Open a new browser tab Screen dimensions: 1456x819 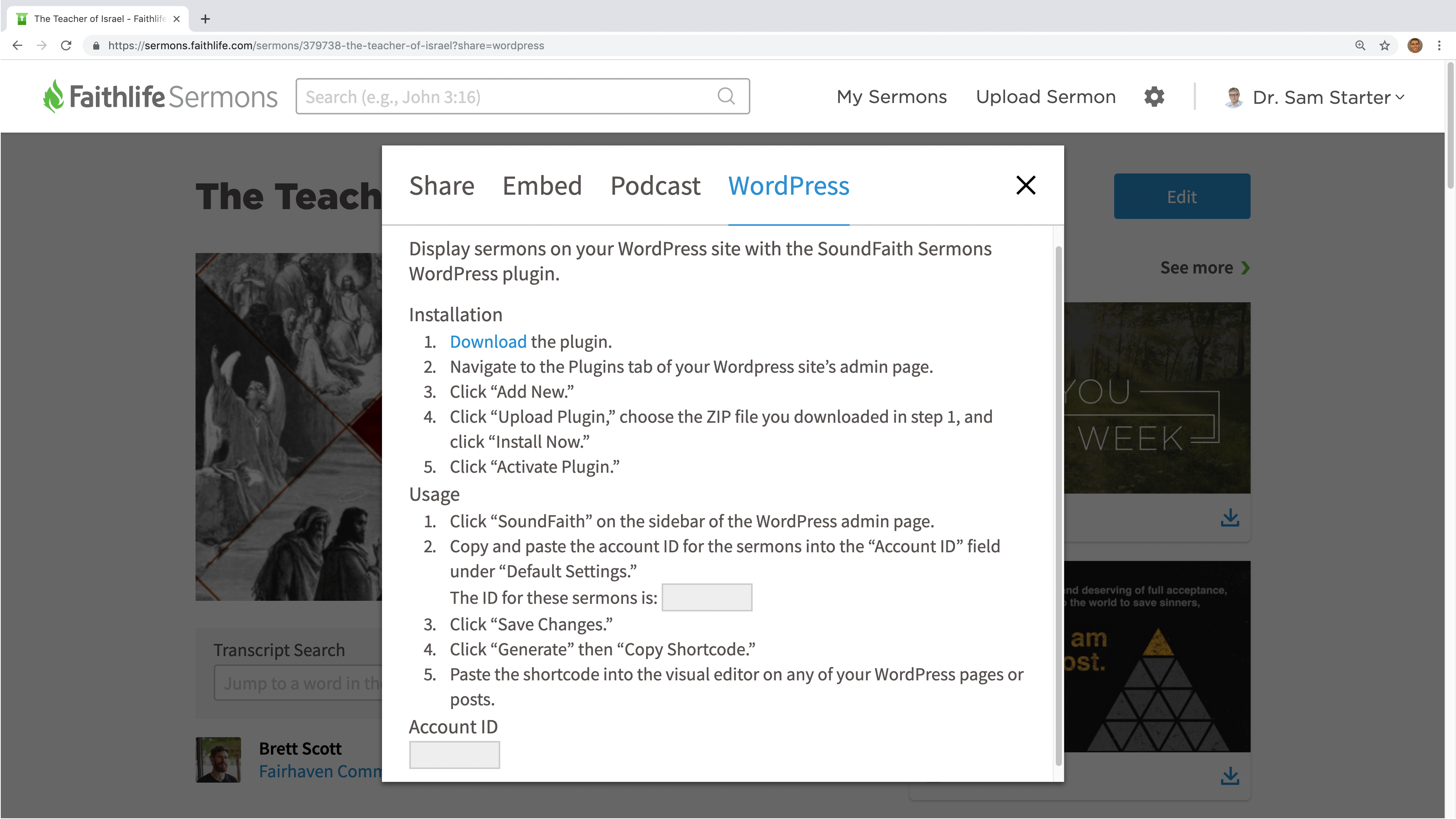(206, 19)
